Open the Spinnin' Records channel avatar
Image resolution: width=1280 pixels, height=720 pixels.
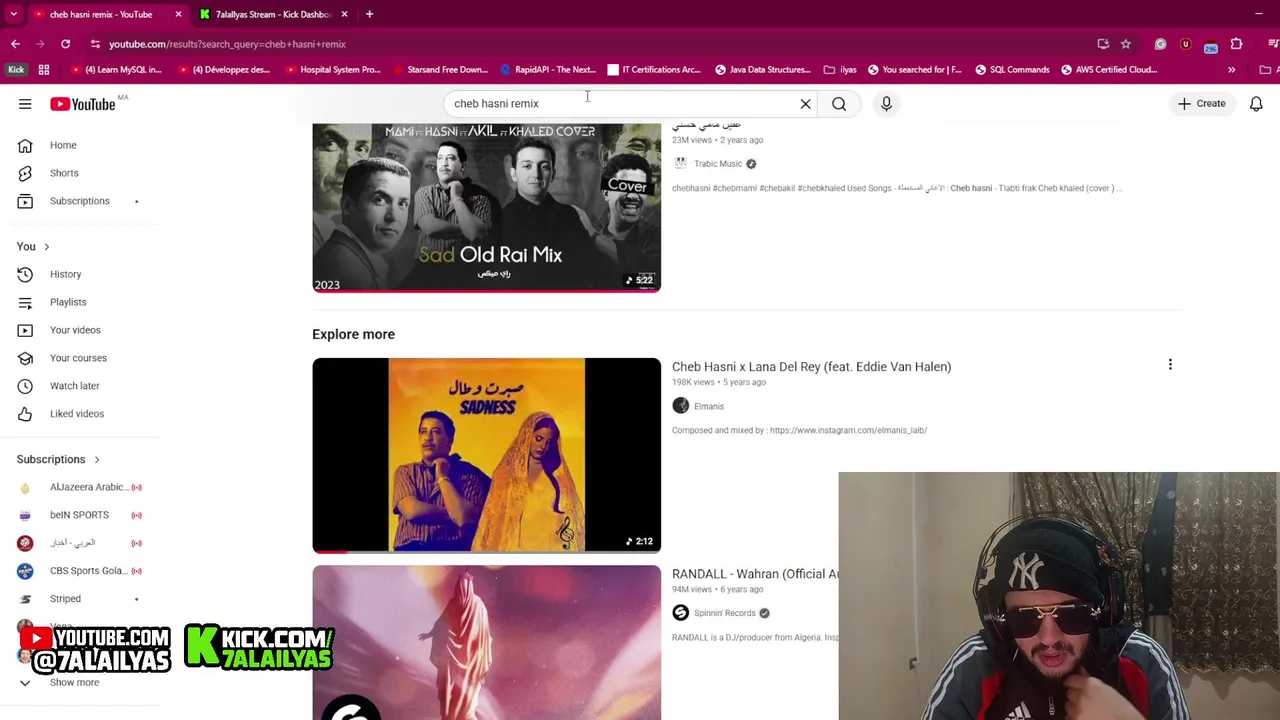pyautogui.click(x=681, y=613)
